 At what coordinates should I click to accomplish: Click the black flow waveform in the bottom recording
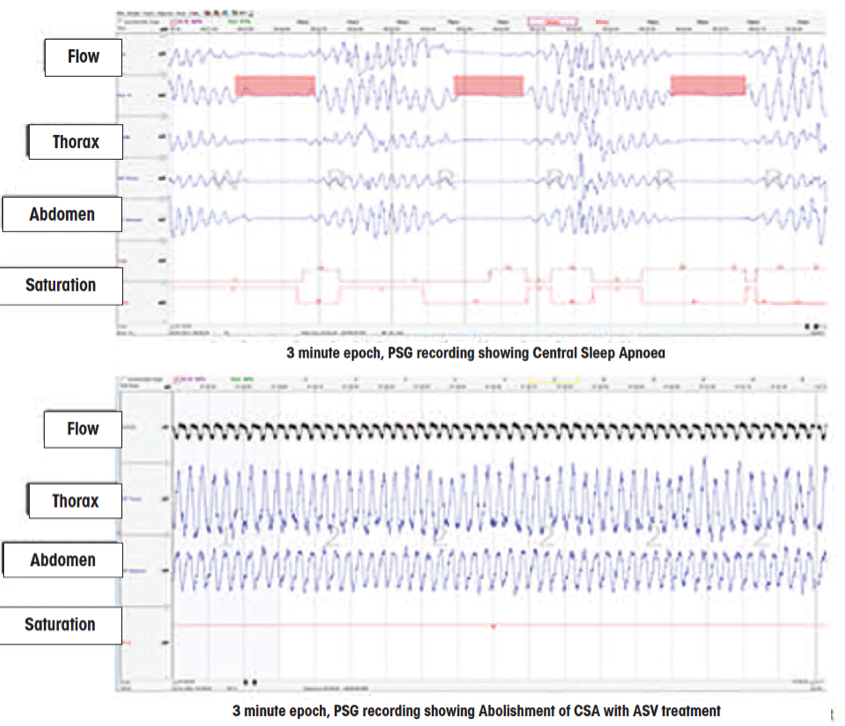(x=500, y=430)
